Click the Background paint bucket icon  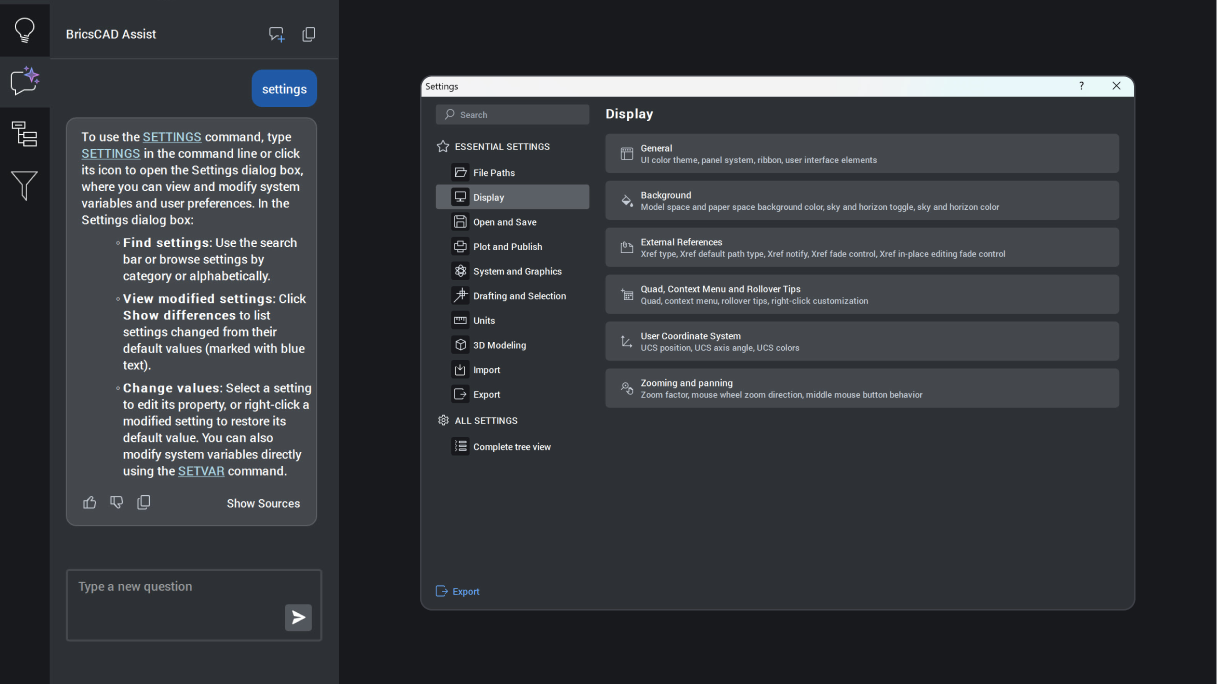click(627, 201)
